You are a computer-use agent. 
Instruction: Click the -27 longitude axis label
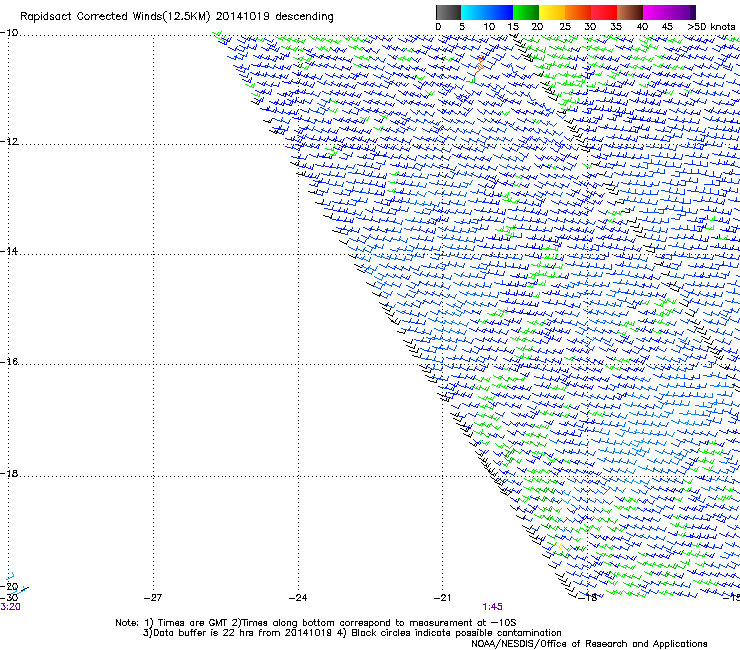(x=153, y=598)
